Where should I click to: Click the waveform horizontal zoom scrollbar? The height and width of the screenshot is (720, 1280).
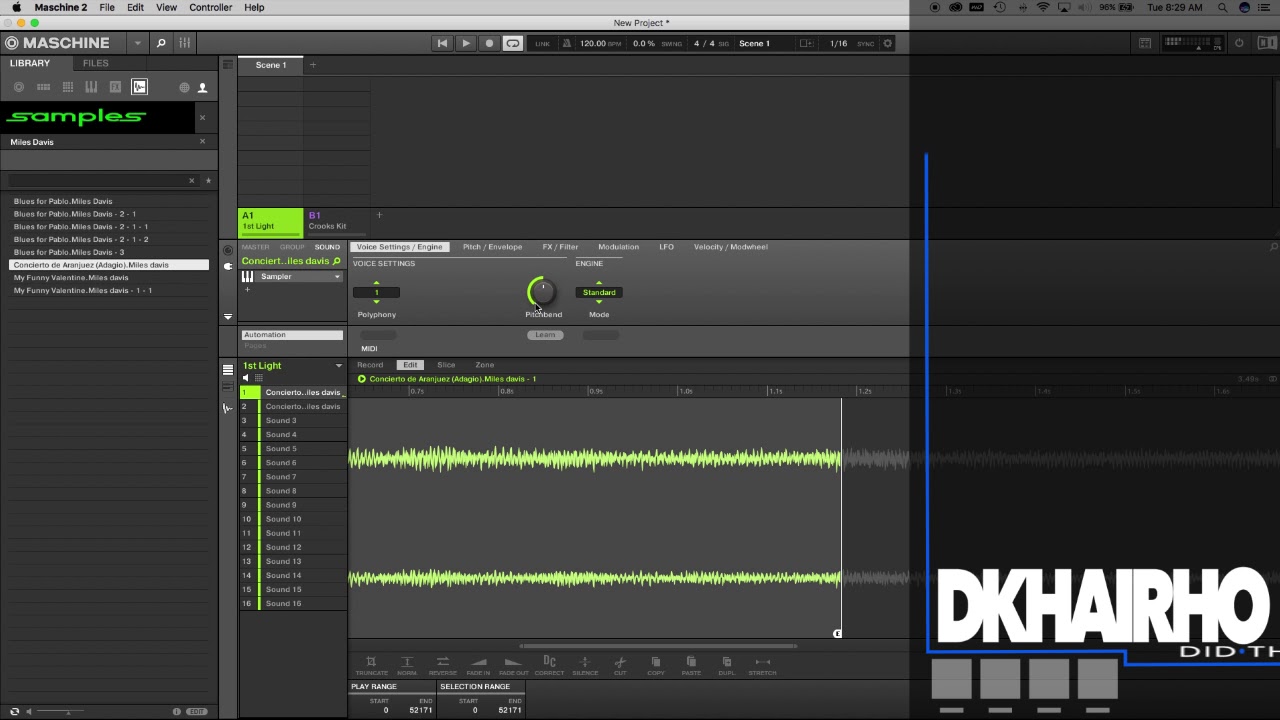[658, 646]
